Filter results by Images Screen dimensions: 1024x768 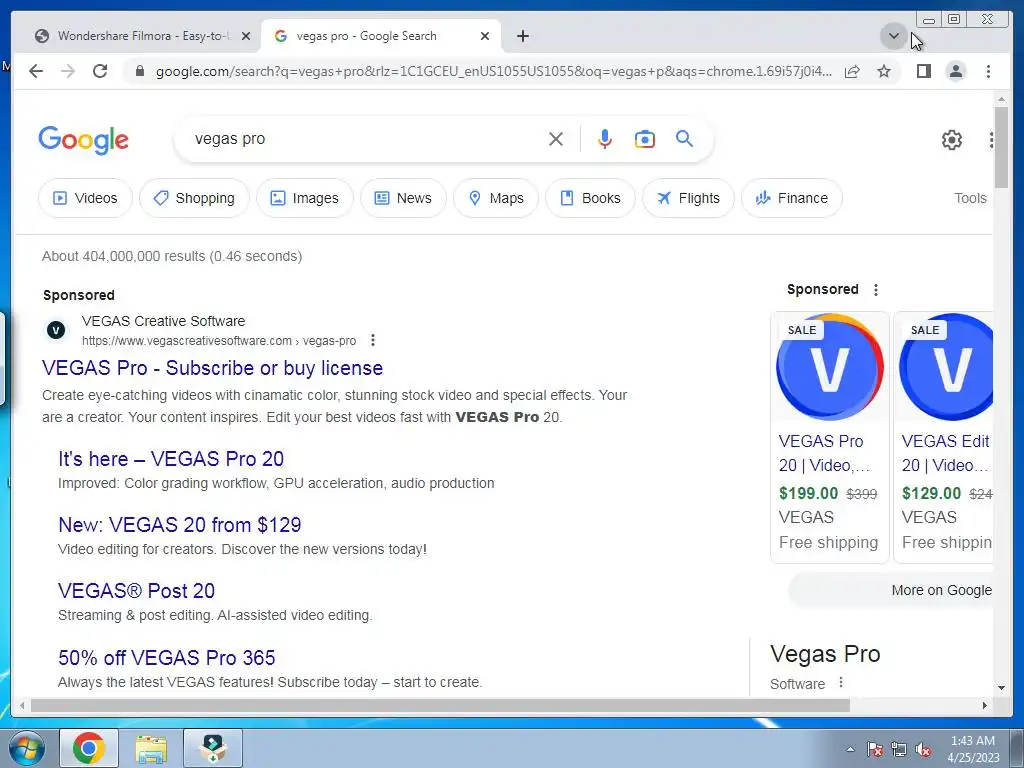[305, 198]
